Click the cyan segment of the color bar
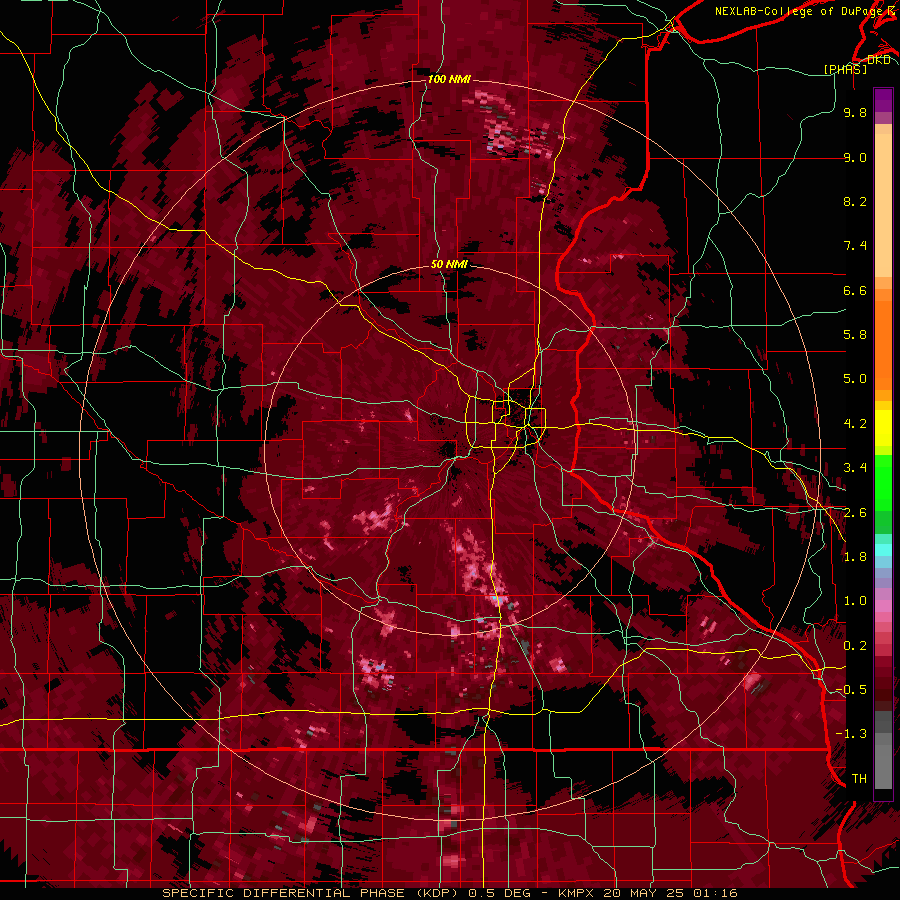900x900 pixels. (883, 550)
